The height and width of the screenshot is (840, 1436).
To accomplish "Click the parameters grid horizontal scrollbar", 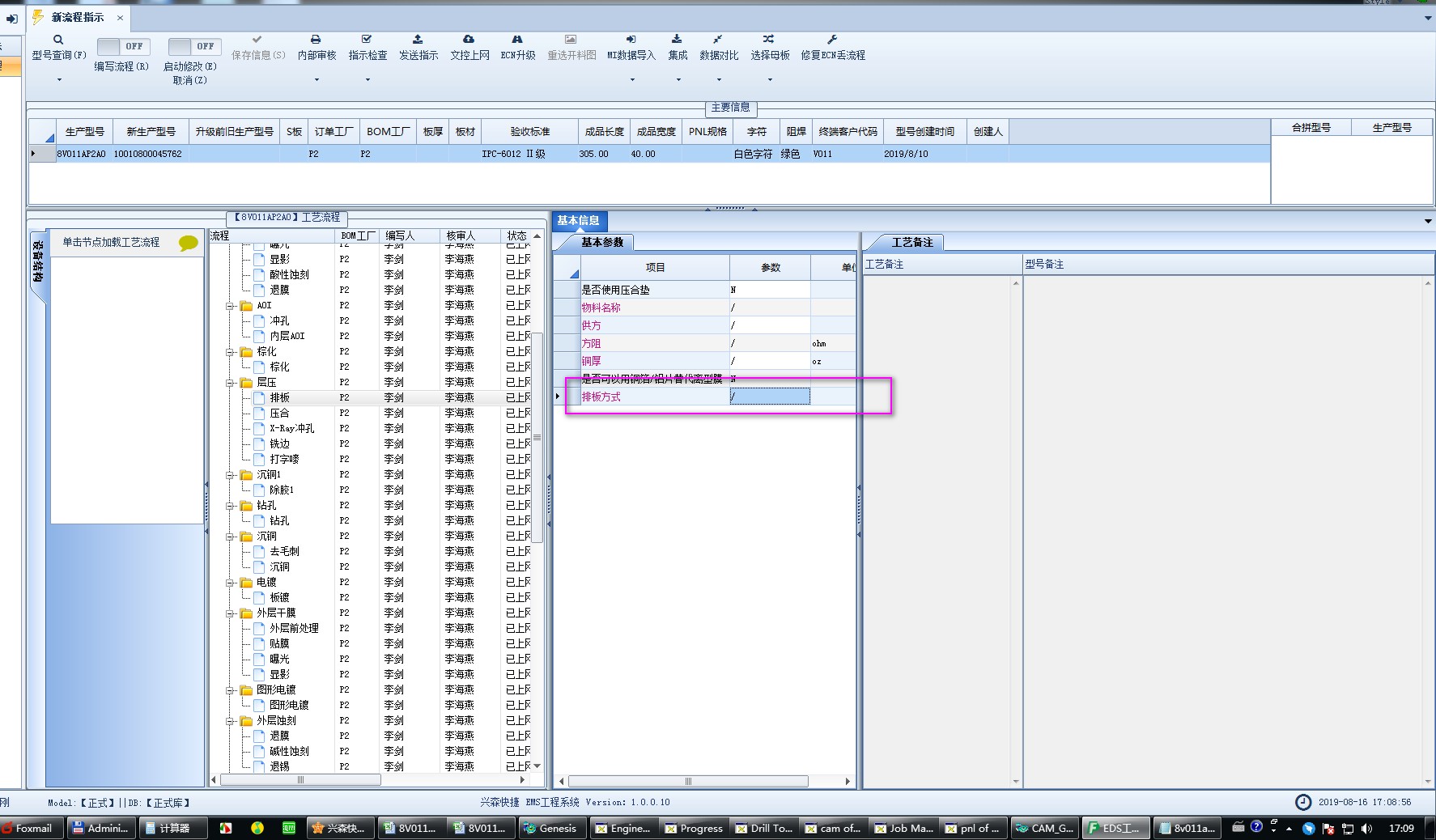I will (688, 781).
